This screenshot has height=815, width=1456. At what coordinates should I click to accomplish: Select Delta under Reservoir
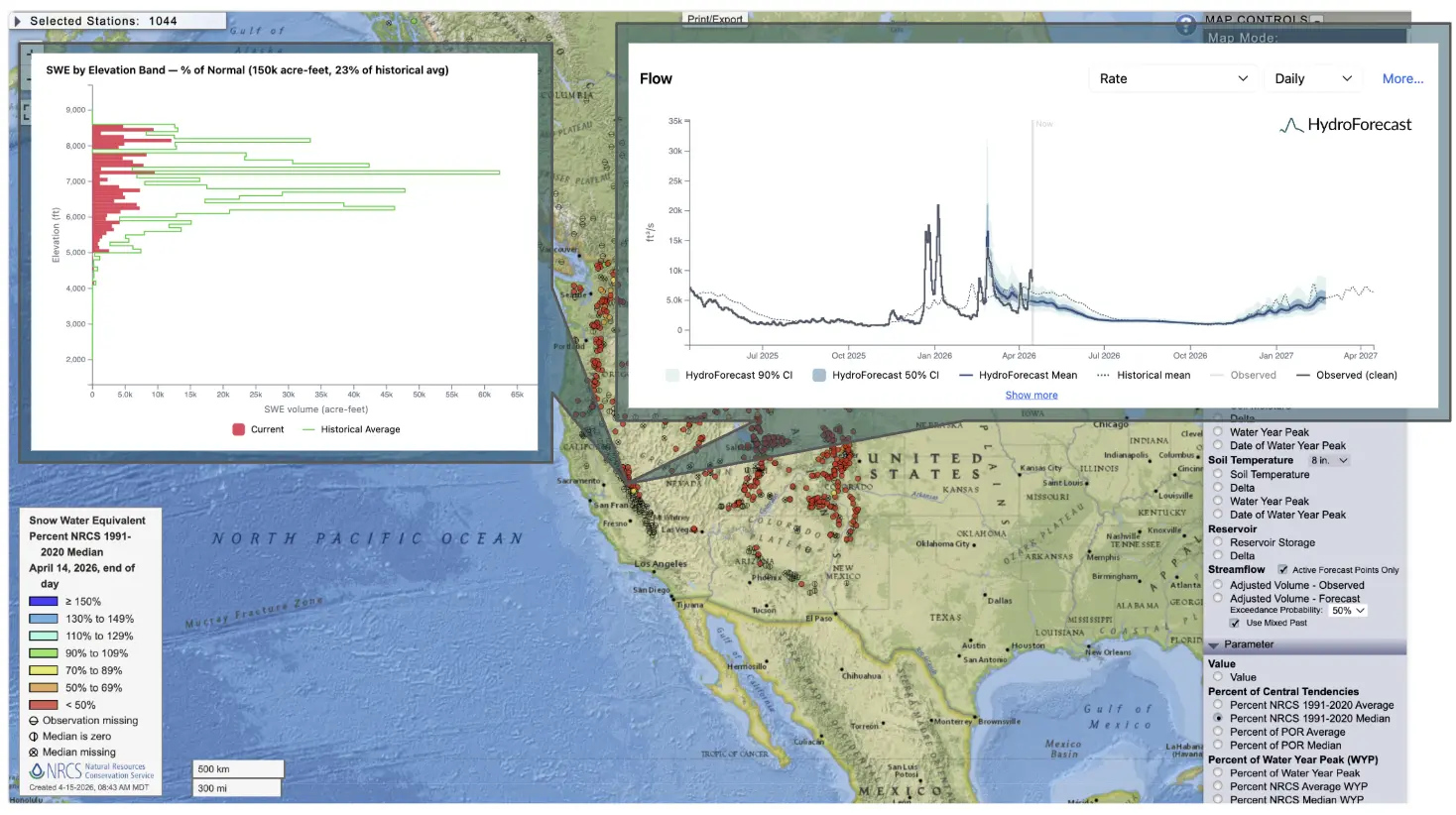[x=1218, y=556]
